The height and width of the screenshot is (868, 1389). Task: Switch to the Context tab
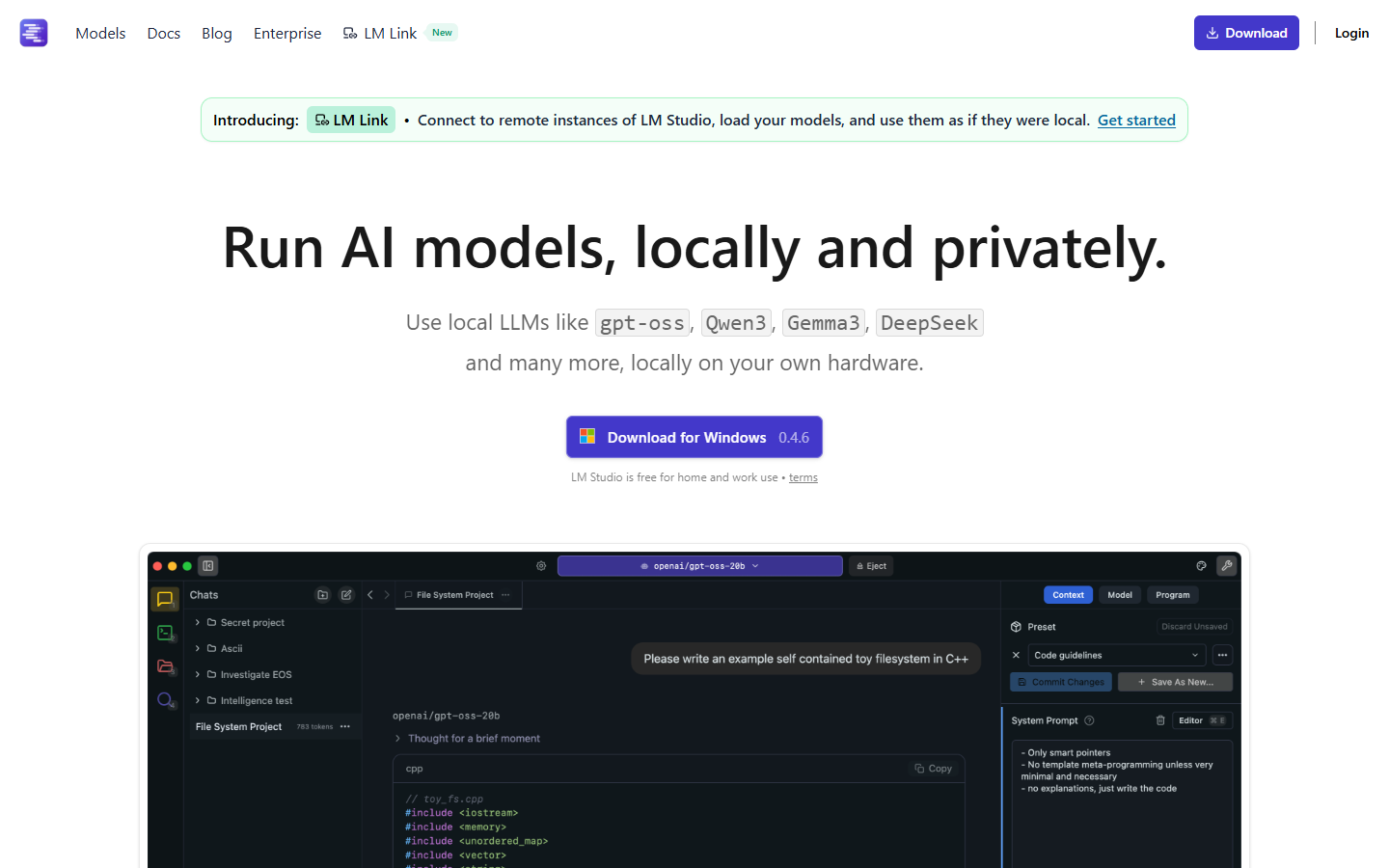tap(1069, 595)
